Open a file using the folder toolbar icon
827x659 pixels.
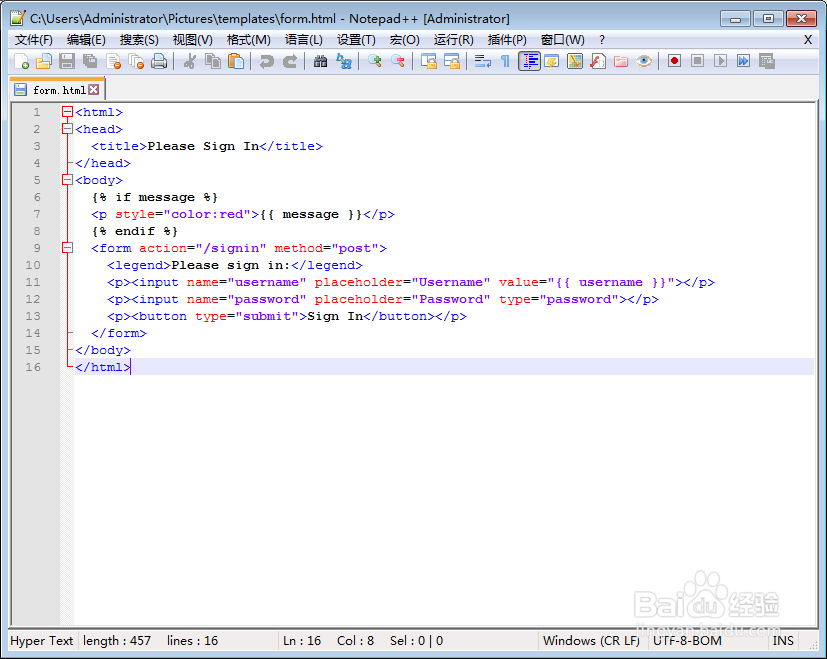43,61
